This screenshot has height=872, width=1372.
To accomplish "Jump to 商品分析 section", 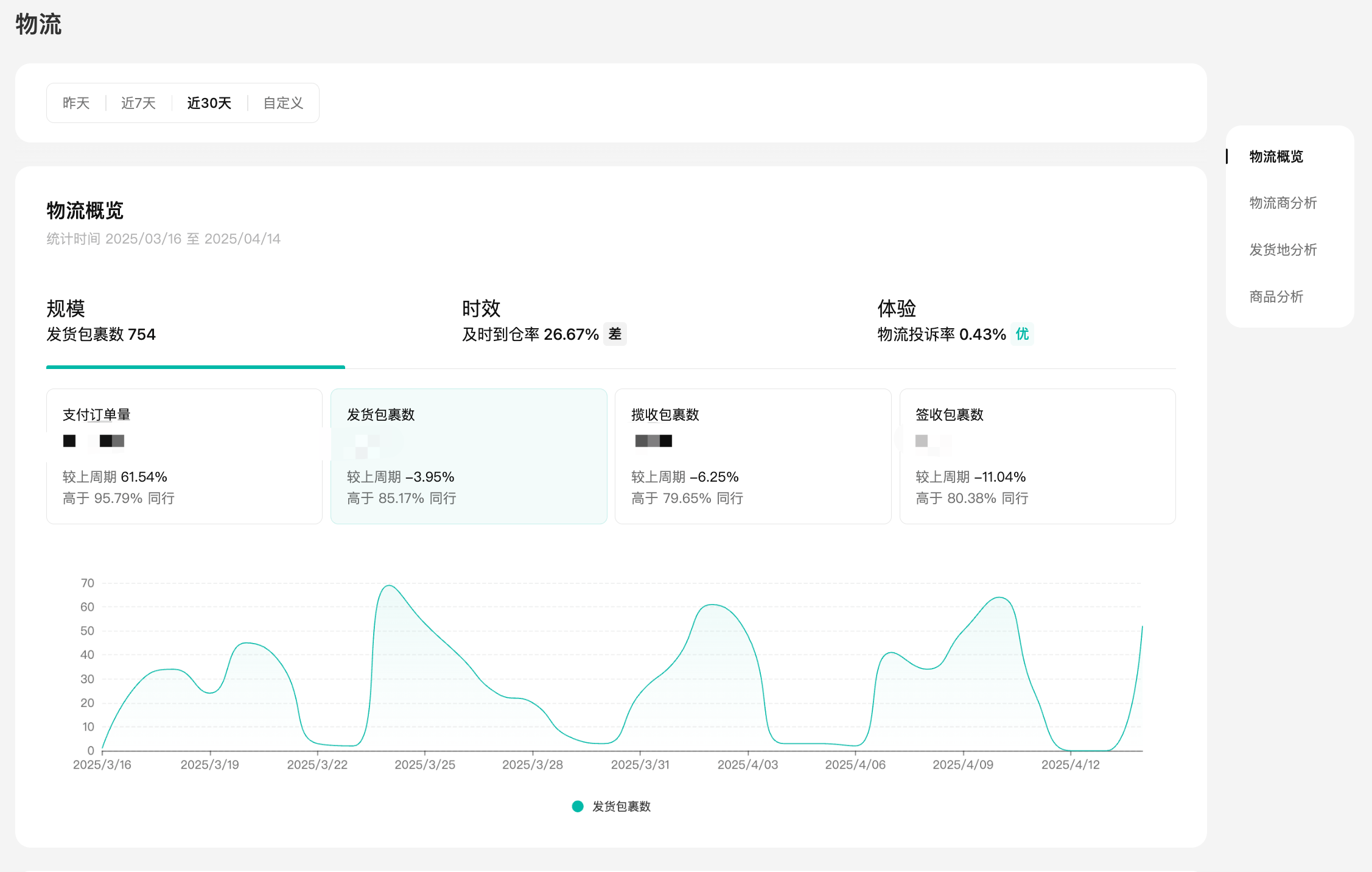I will click(1276, 297).
